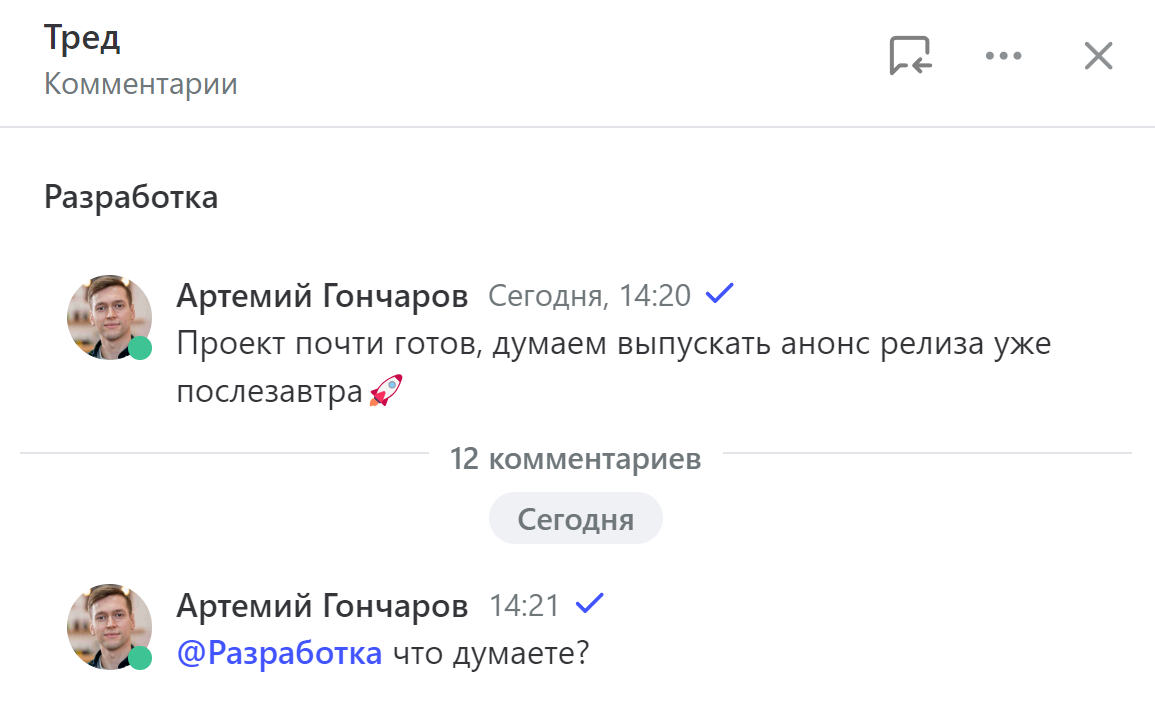Click Артемий Гончаров's avatar on the first message
The image size is (1155, 711).
[x=109, y=317]
